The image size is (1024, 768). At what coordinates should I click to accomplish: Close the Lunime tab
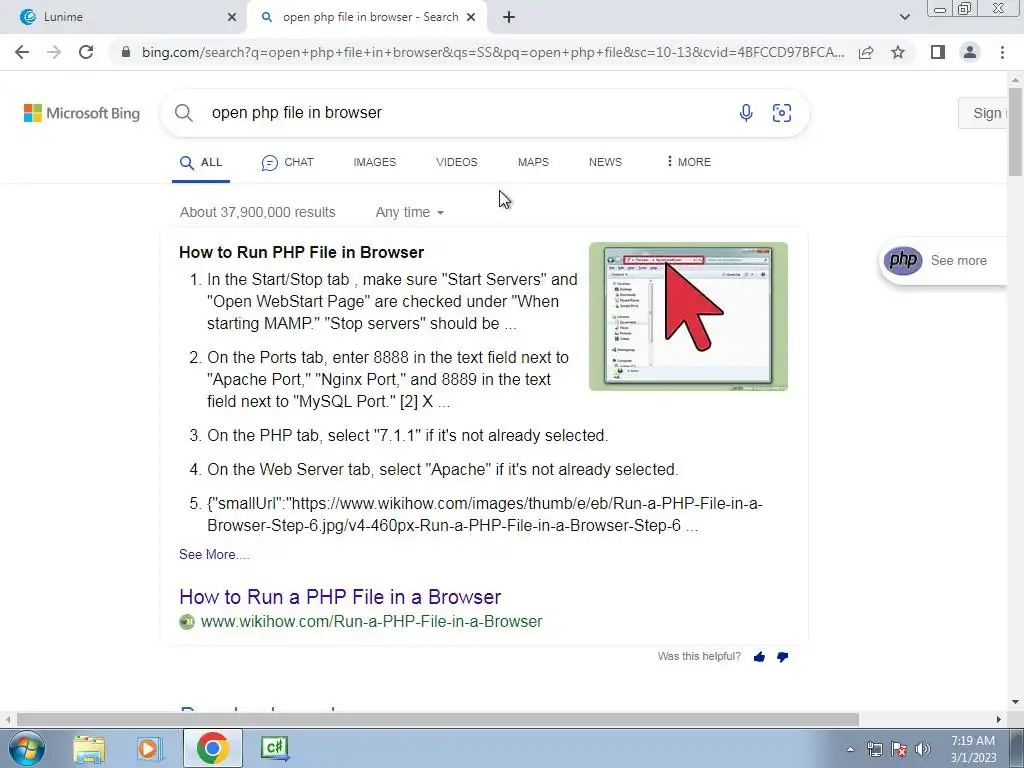(232, 17)
